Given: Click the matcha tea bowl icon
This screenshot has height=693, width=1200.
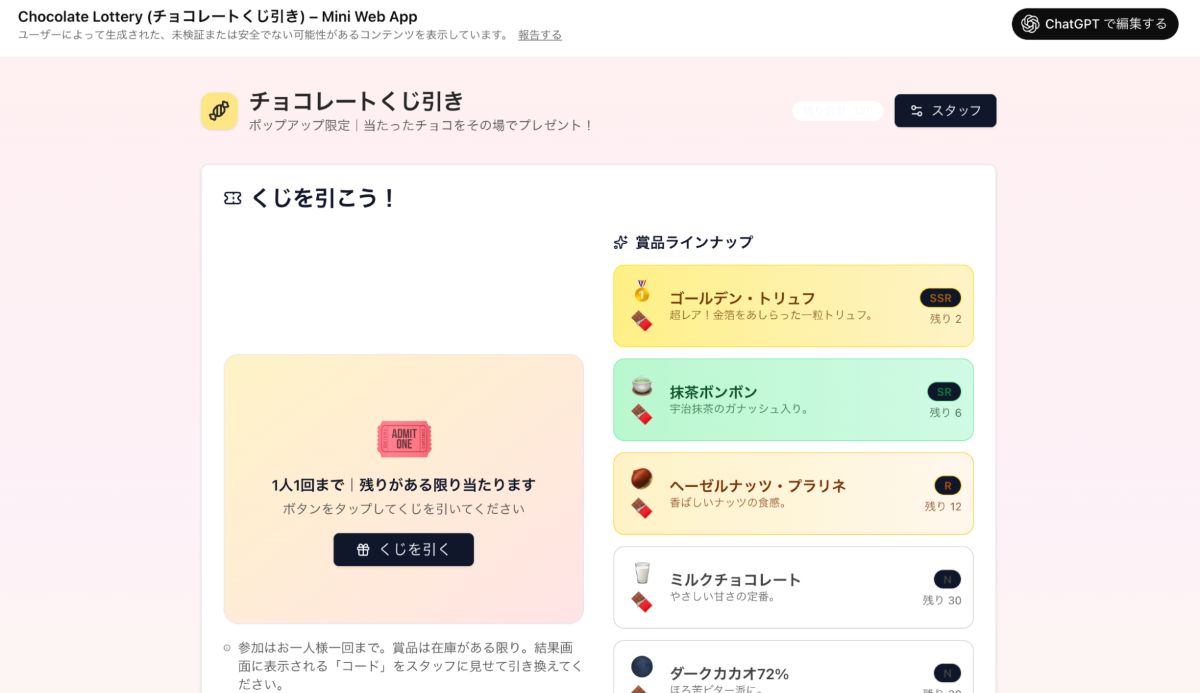Looking at the screenshot, I should coord(641,386).
